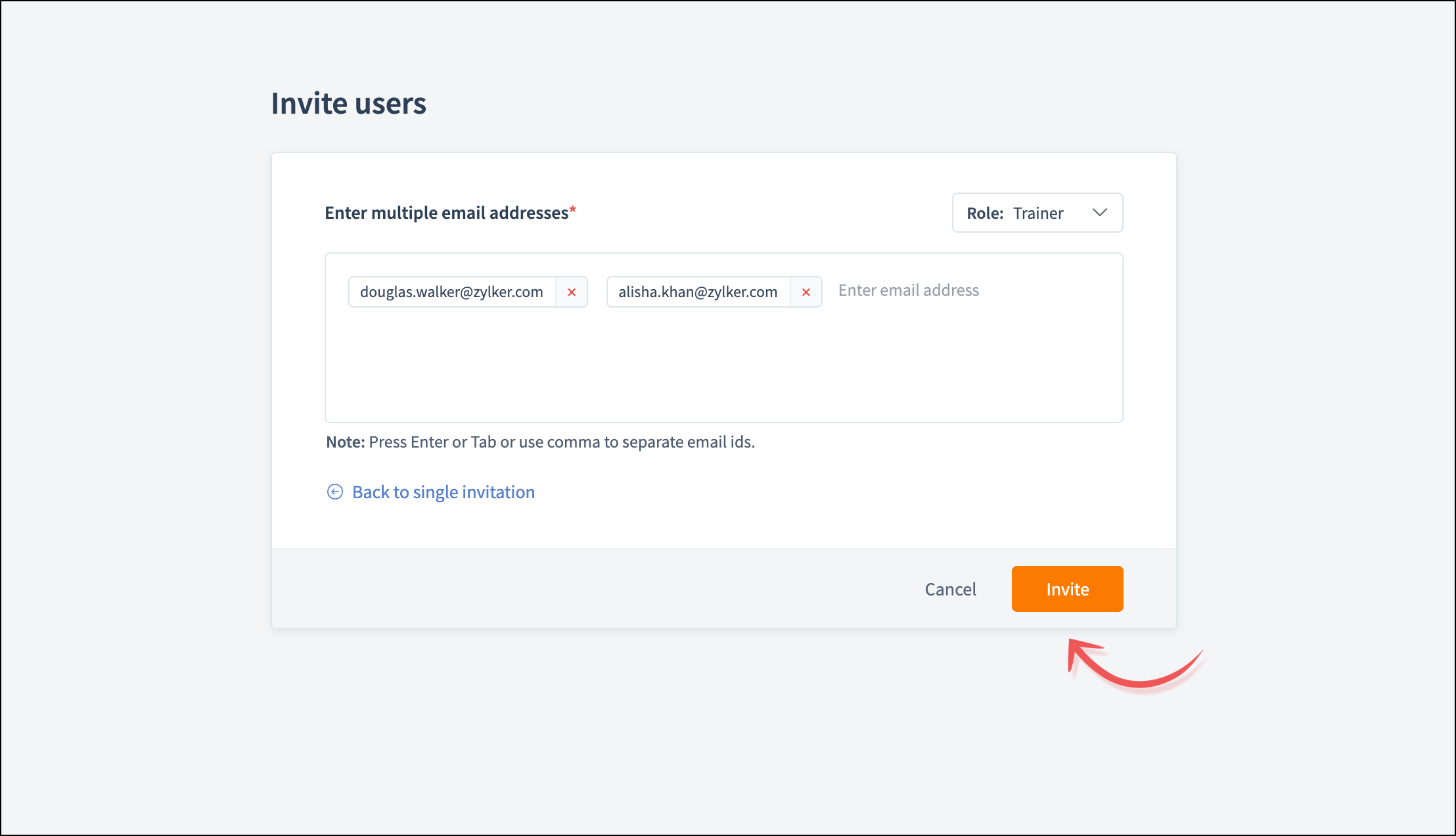Click empty space inside the email box
Image resolution: width=1456 pixels, height=836 pixels.
(x=723, y=368)
